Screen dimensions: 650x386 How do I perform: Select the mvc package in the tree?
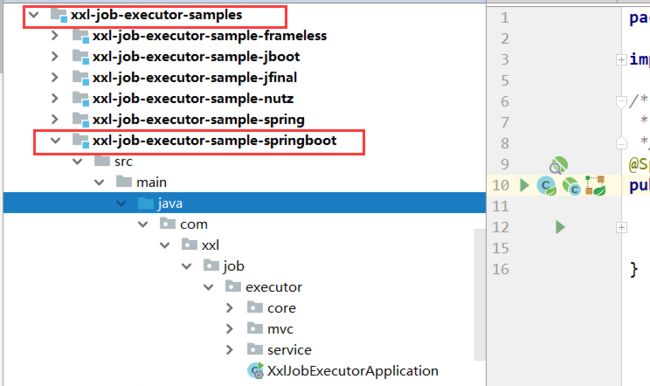270,329
